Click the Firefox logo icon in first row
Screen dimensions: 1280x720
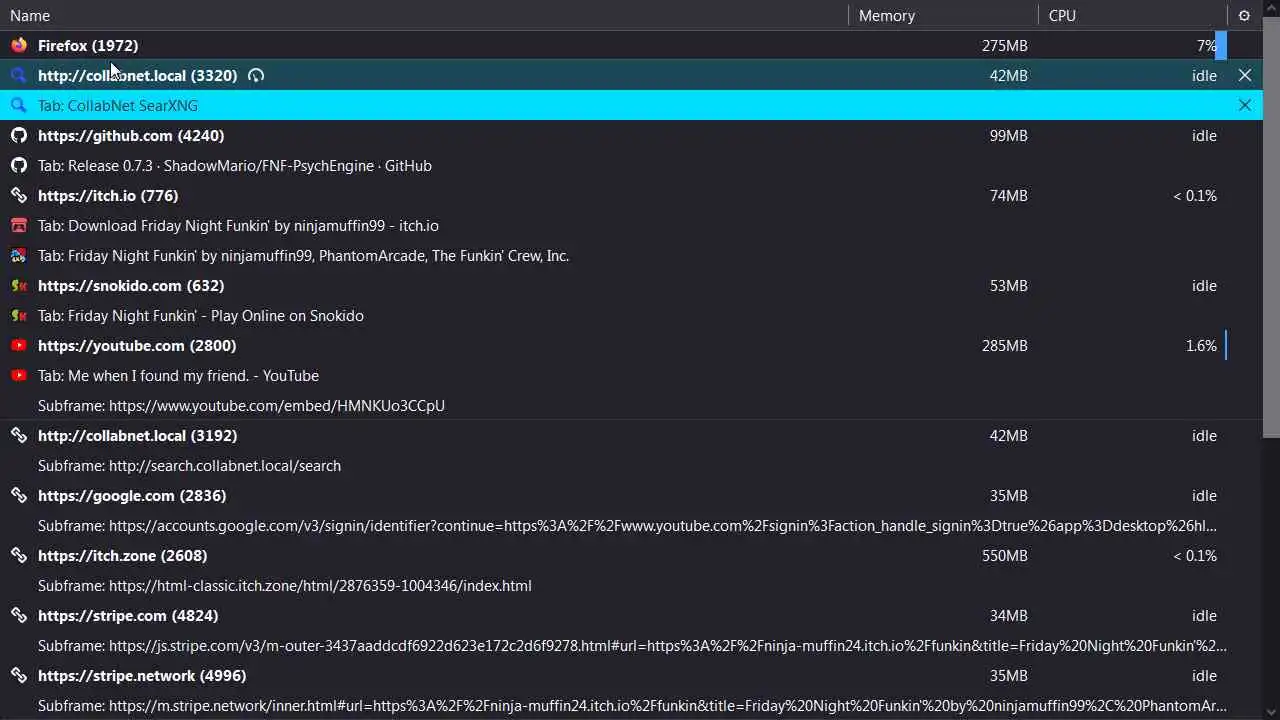[x=18, y=45]
